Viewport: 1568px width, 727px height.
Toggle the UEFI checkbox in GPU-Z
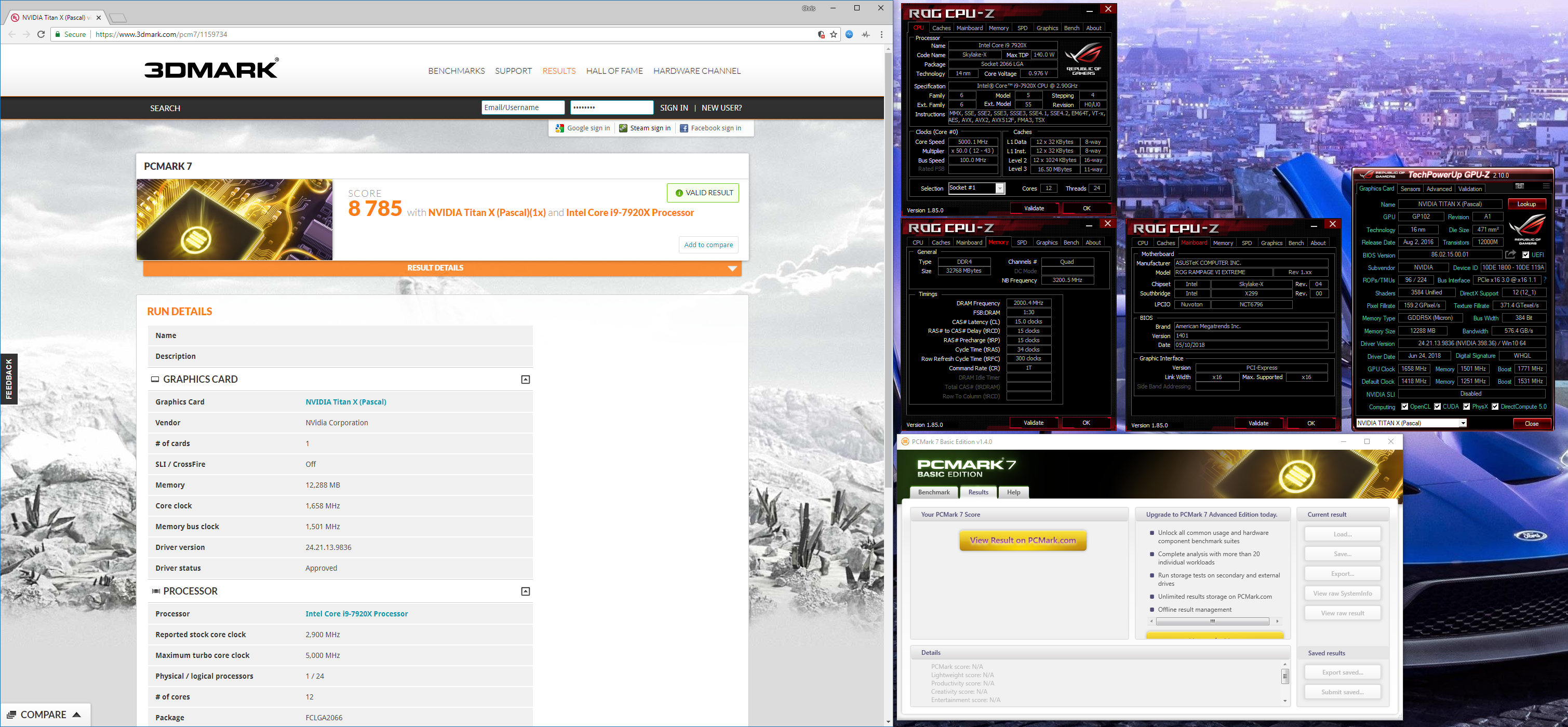(1525, 255)
